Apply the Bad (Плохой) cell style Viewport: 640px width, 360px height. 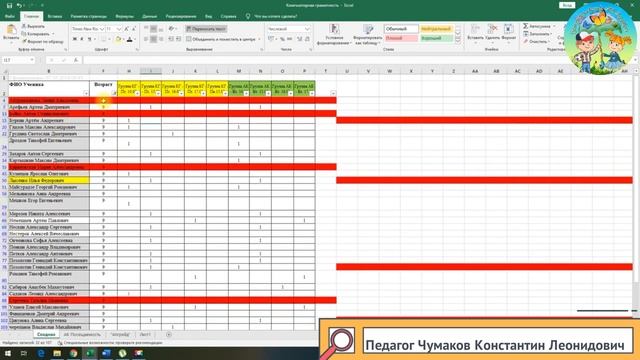pos(401,38)
